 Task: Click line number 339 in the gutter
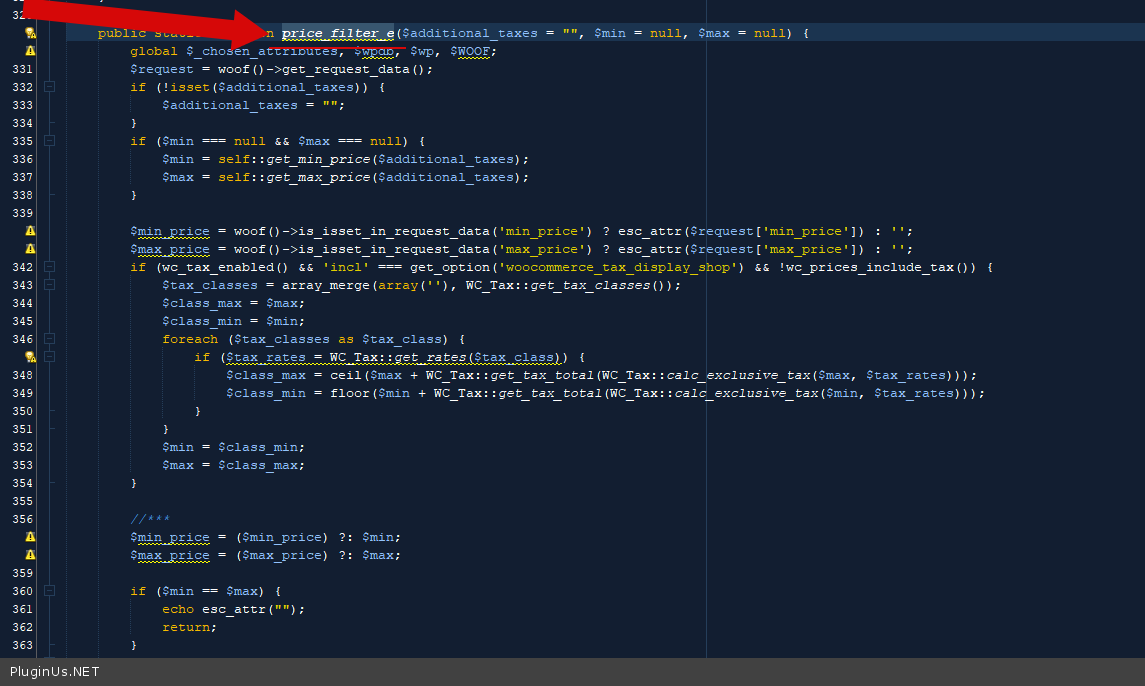pyautogui.click(x=22, y=213)
